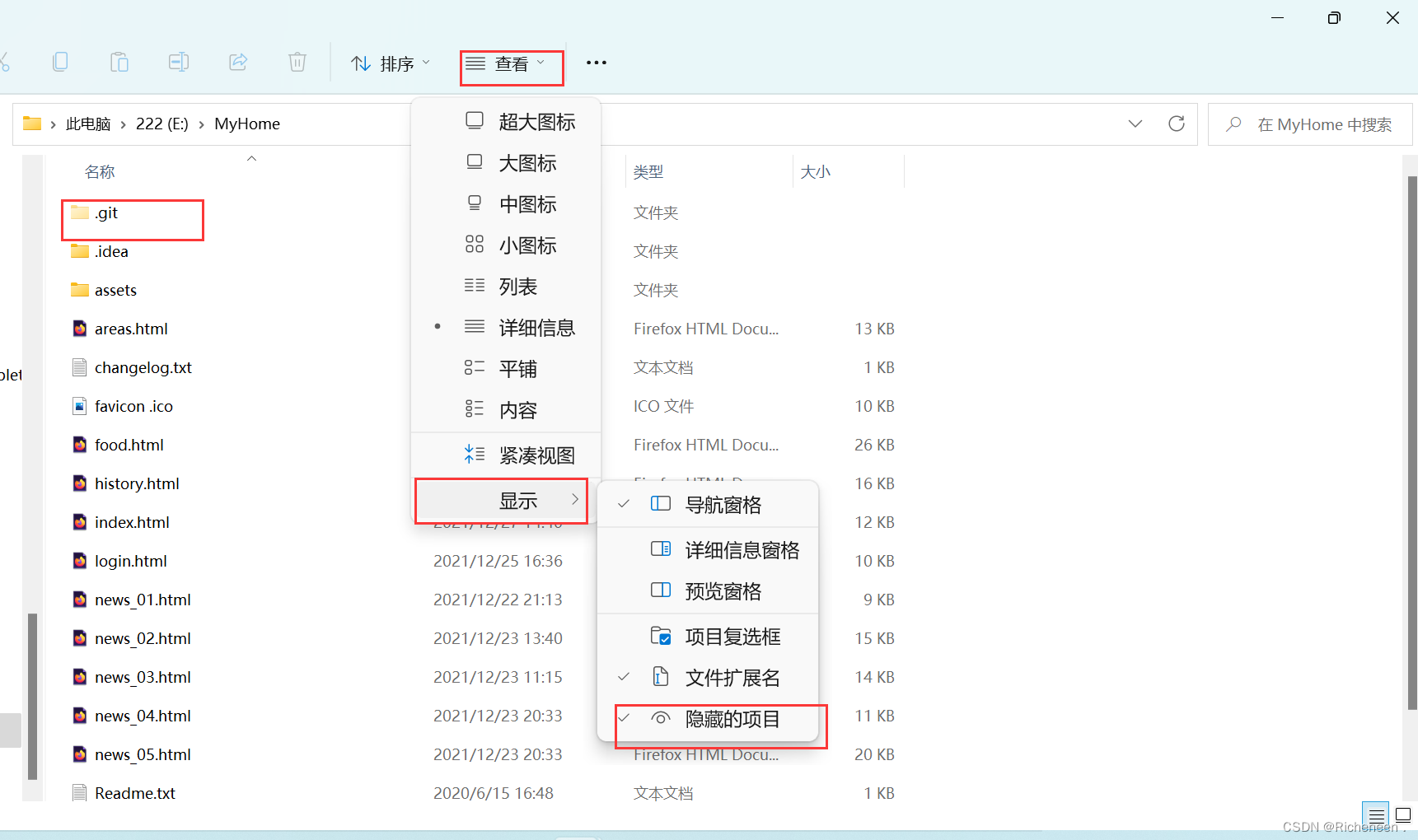The height and width of the screenshot is (840, 1418).
Task: Enable the 项目复选框 item checkboxes option
Action: point(708,637)
